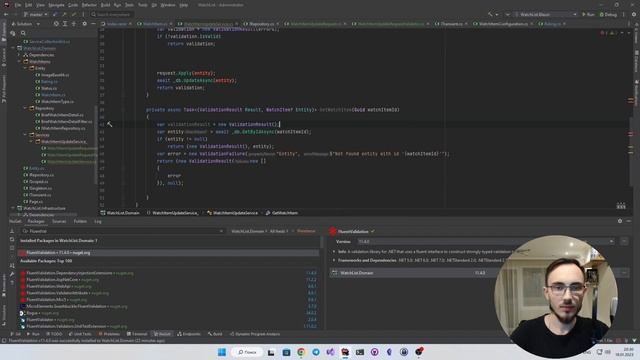Select installed FluentValidation package row
This screenshot has height=360, width=640.
point(169,253)
